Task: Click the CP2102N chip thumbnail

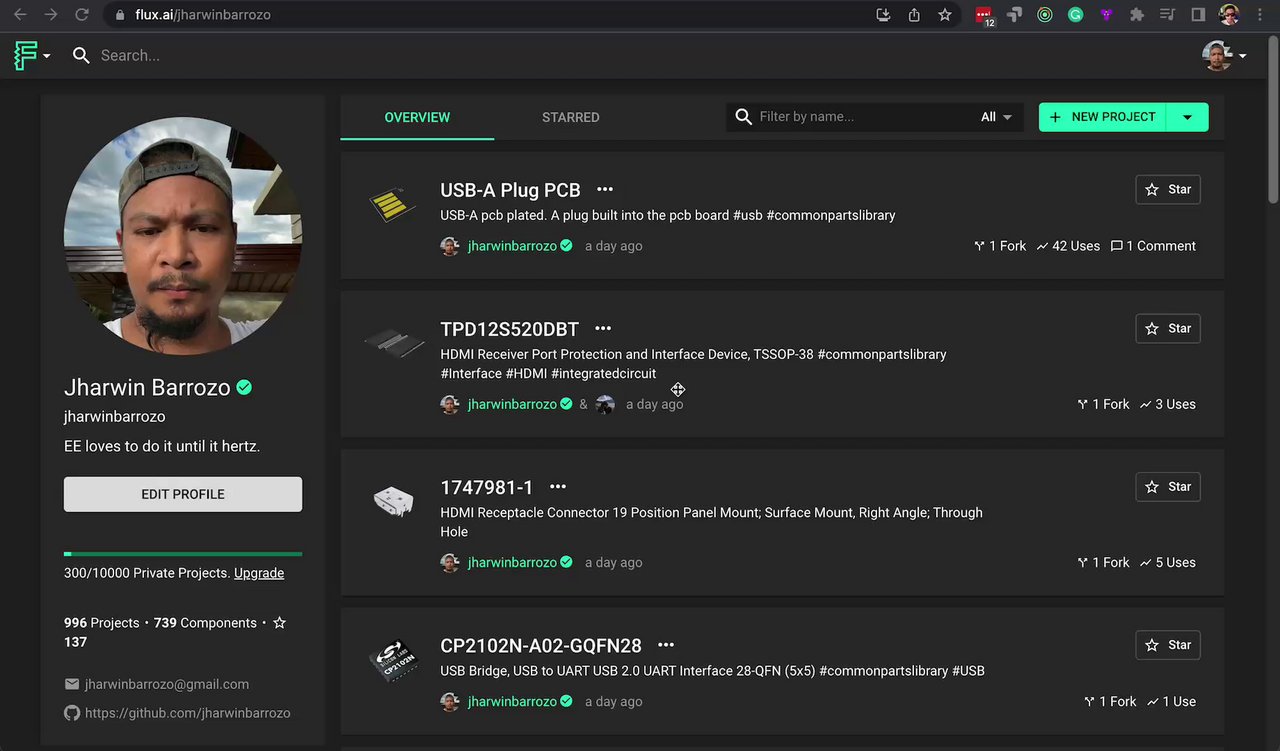Action: [393, 662]
